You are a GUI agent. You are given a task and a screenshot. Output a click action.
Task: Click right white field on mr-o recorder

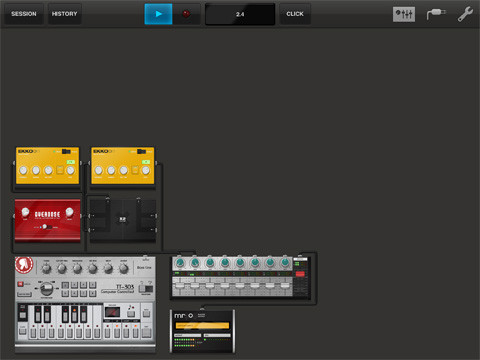tap(217, 335)
